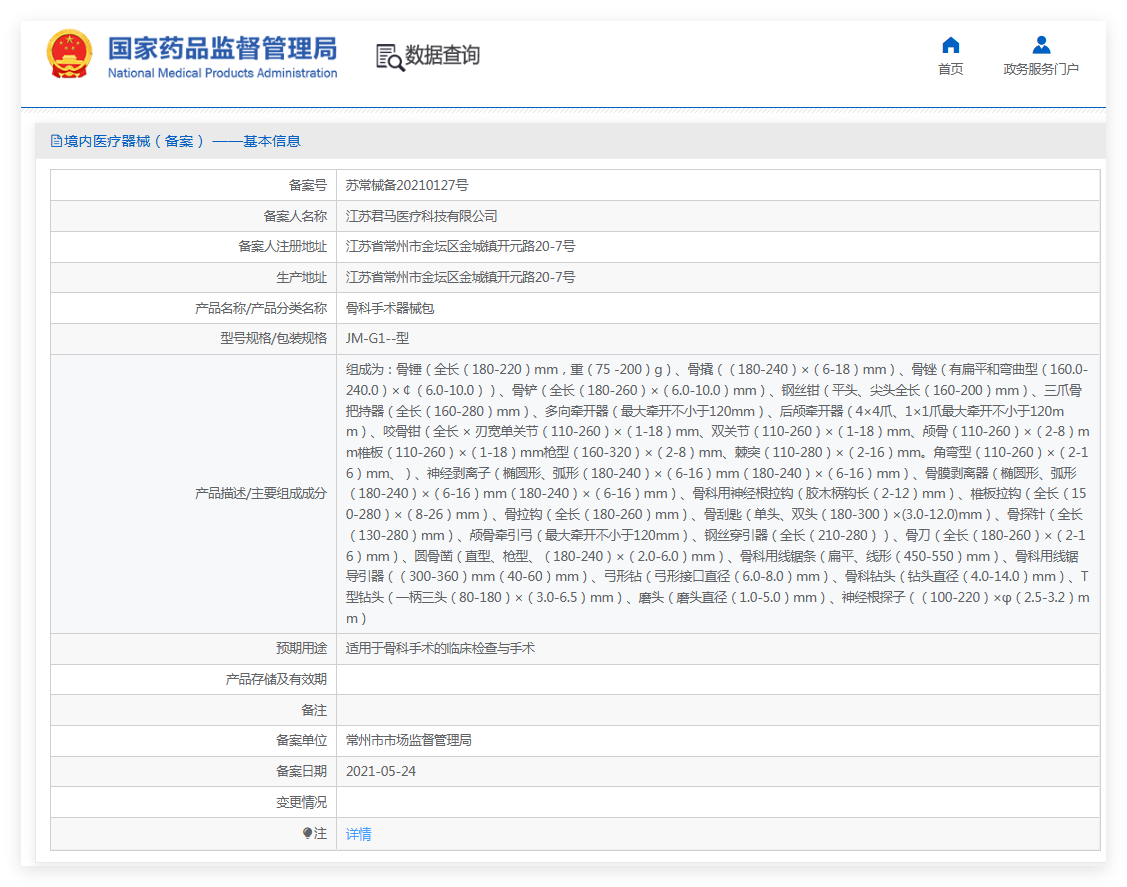The width and height of the screenshot is (1127, 887).
Task: Select the 备案号 value 苏常械备20210127号
Action: pos(407,185)
